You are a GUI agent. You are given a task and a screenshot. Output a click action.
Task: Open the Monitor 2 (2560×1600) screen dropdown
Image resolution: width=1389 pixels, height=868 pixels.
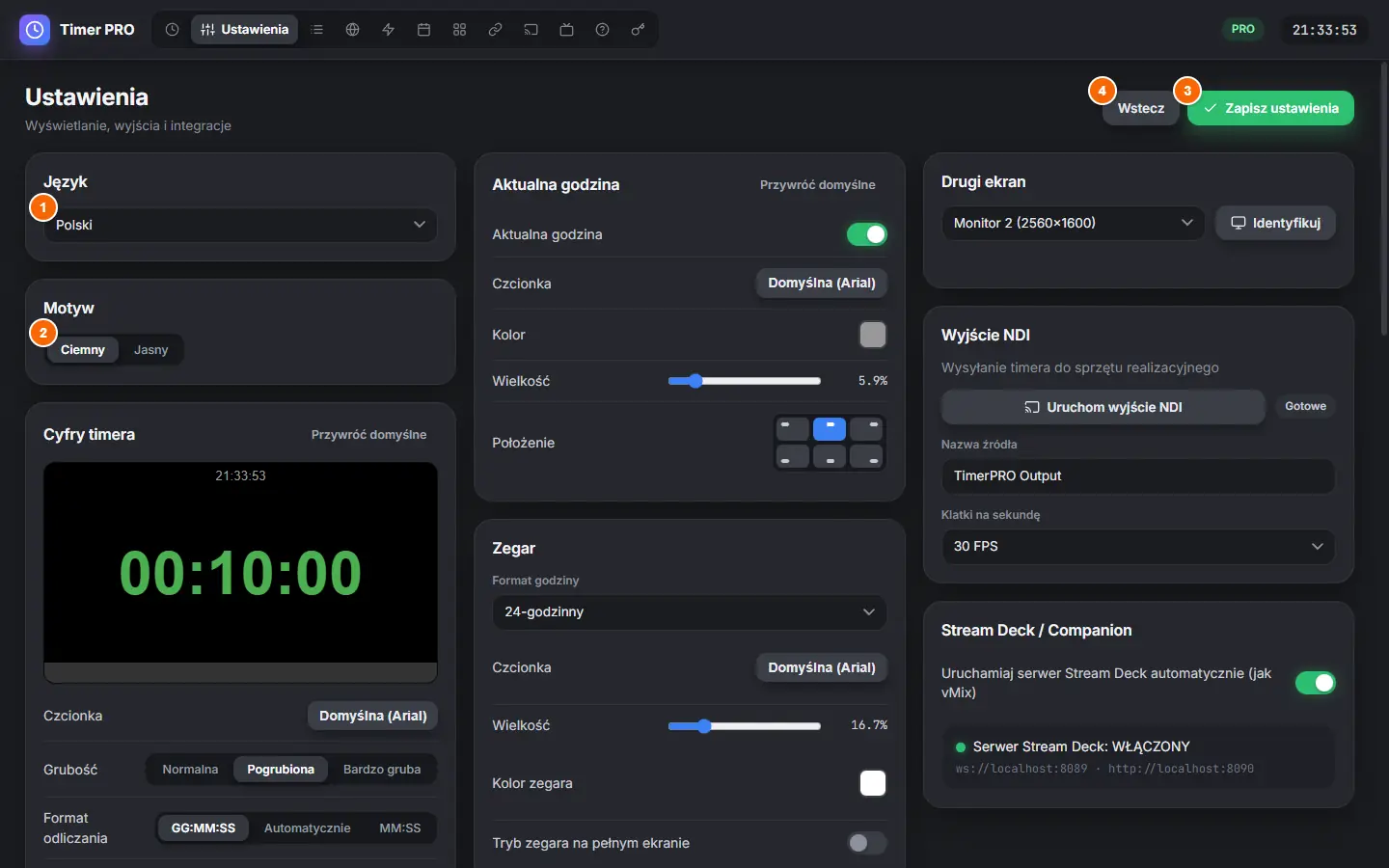[x=1074, y=223]
